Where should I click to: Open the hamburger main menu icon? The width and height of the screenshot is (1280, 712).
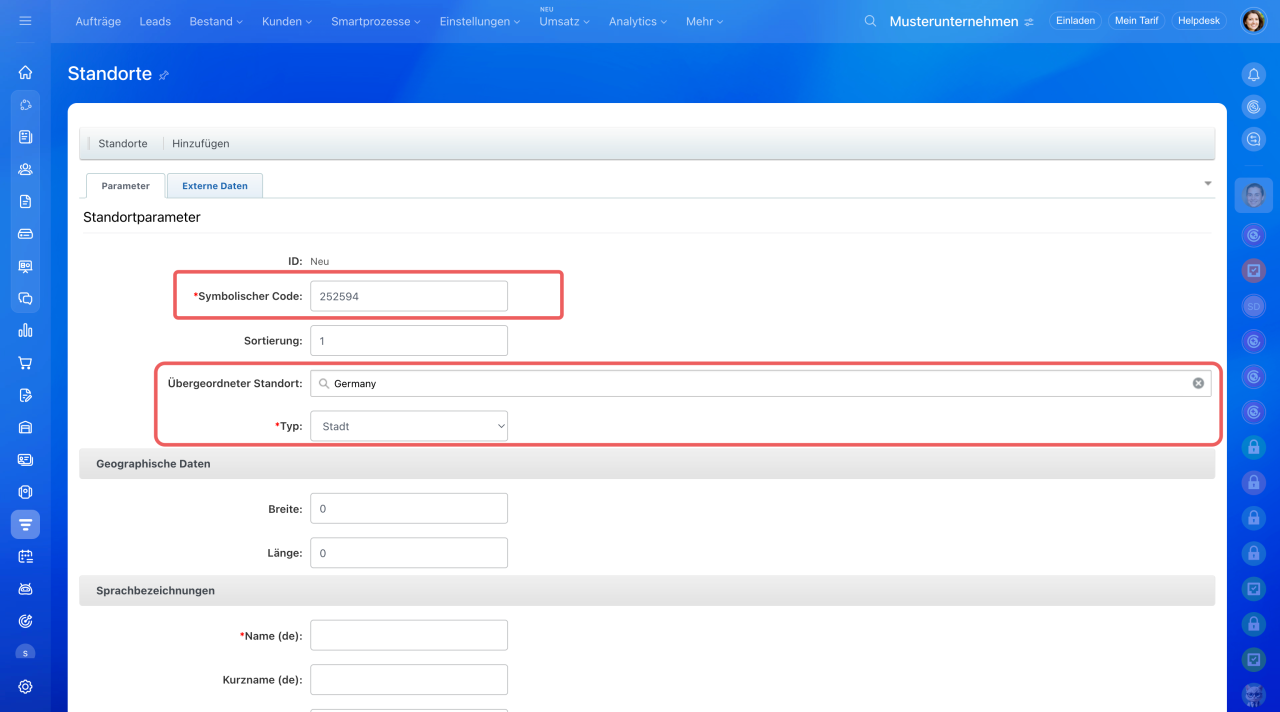(25, 21)
